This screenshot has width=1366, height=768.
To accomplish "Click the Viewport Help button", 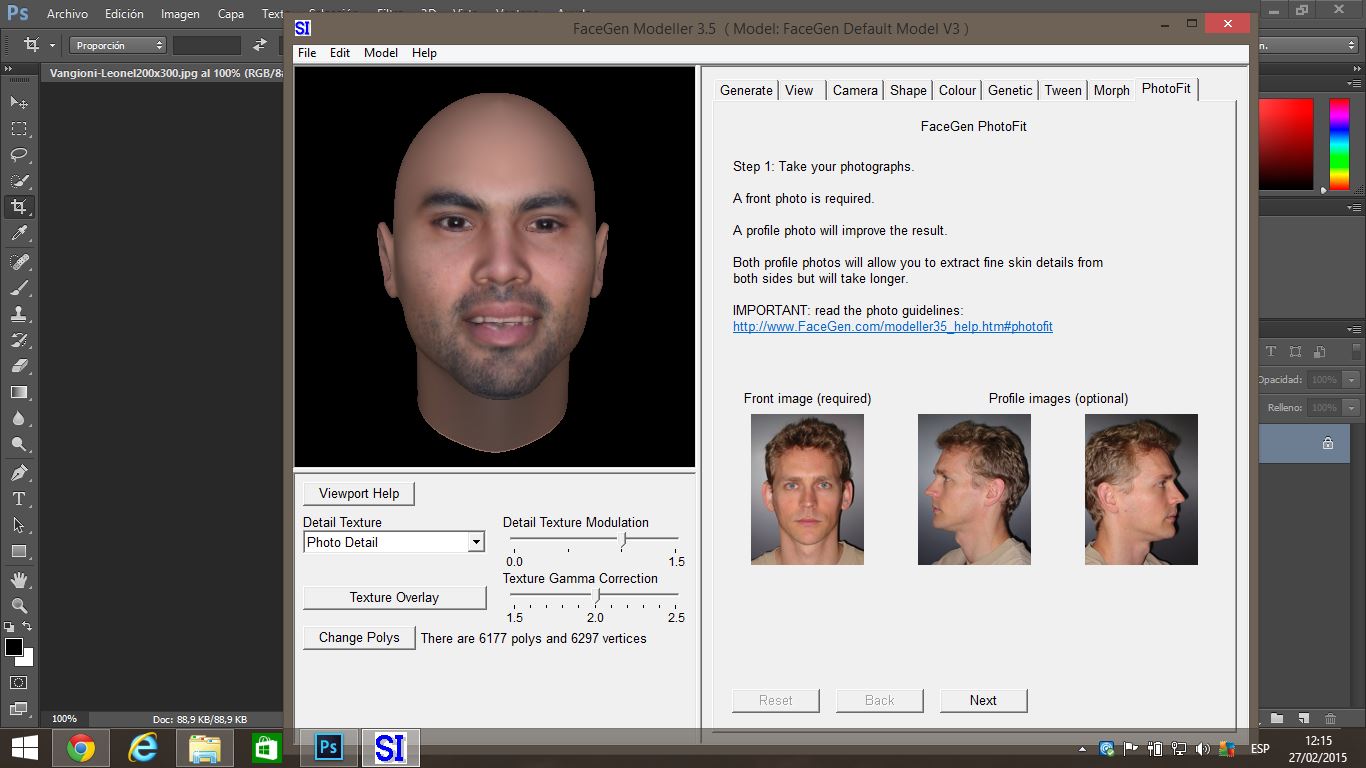I will tap(359, 493).
